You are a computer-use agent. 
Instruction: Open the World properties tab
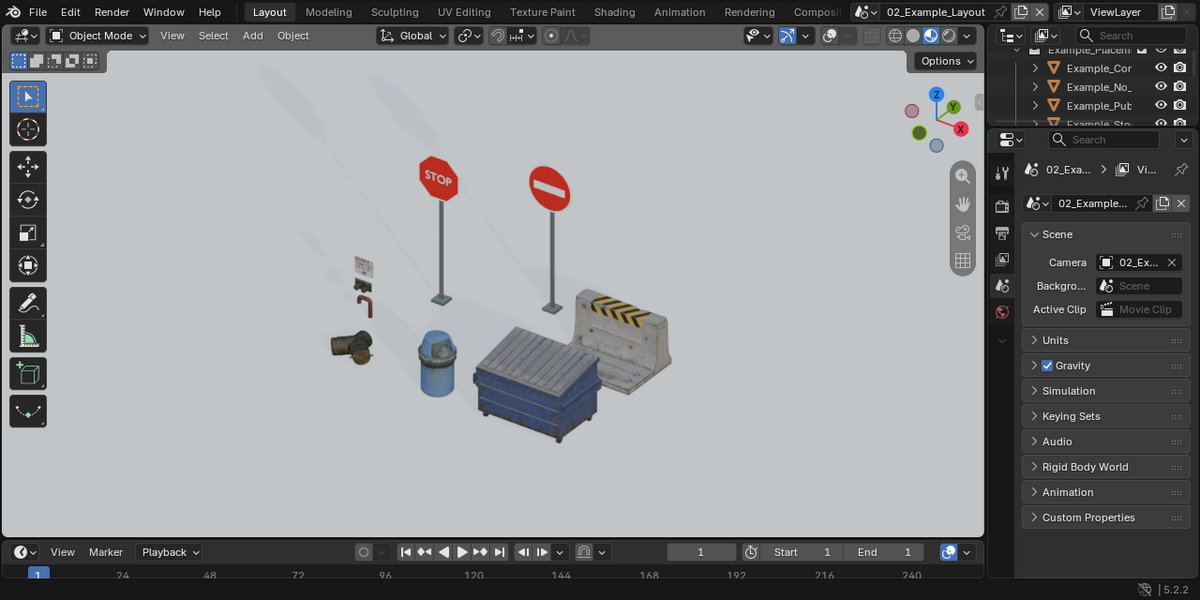pyautogui.click(x=1002, y=312)
